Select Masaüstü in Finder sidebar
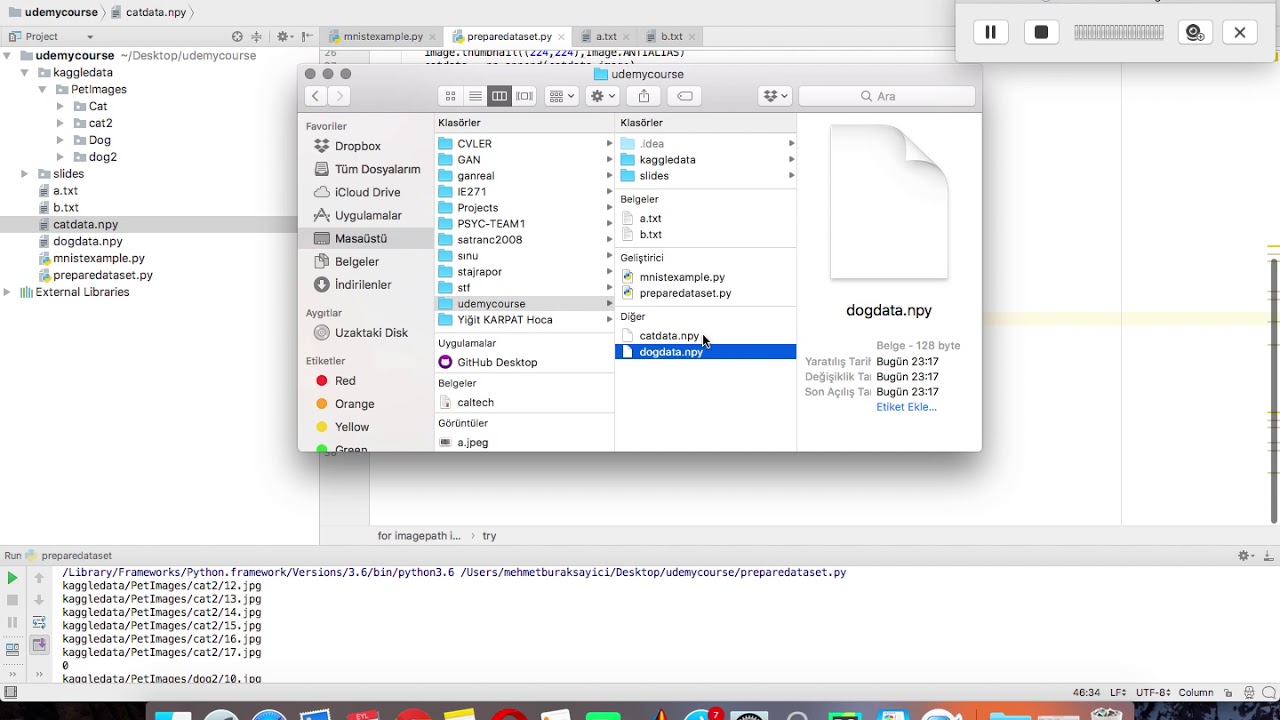 pos(366,238)
